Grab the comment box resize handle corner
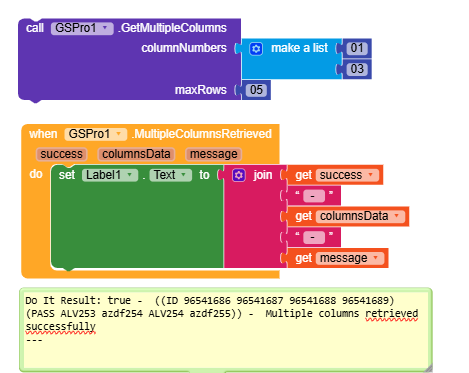Screen dimensions: 469x373 point(427,368)
